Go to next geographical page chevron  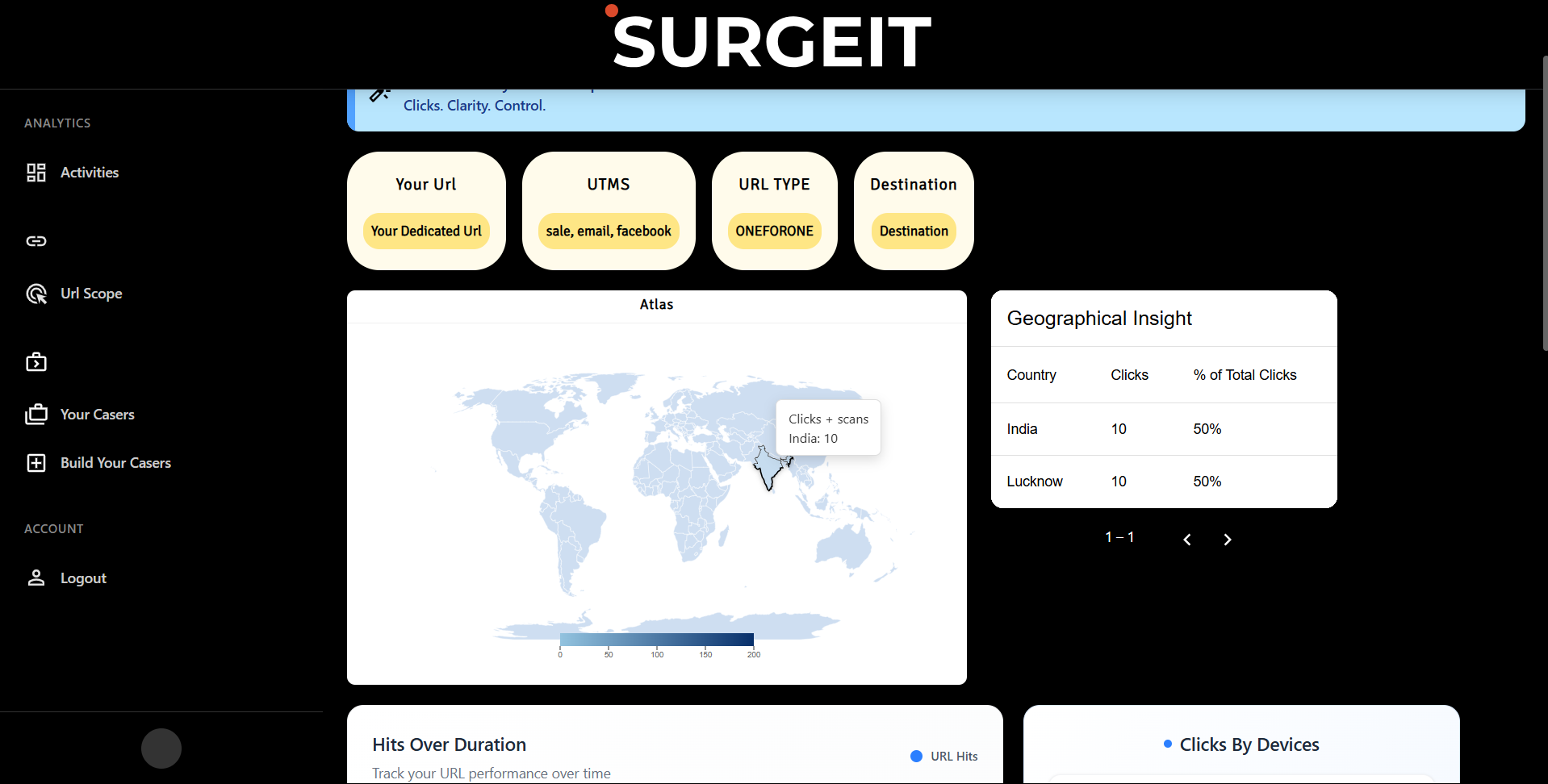[x=1228, y=540]
